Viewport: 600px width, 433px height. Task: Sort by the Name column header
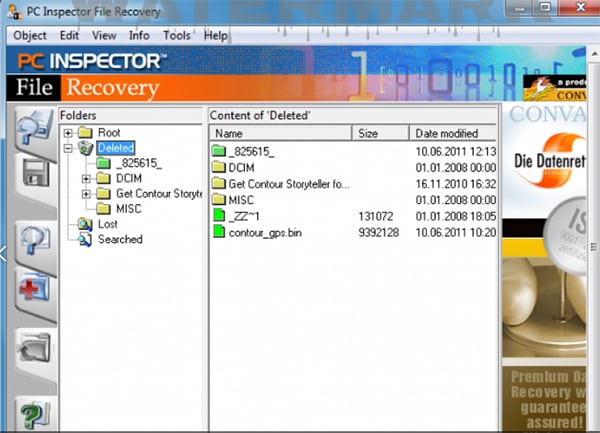coord(280,133)
